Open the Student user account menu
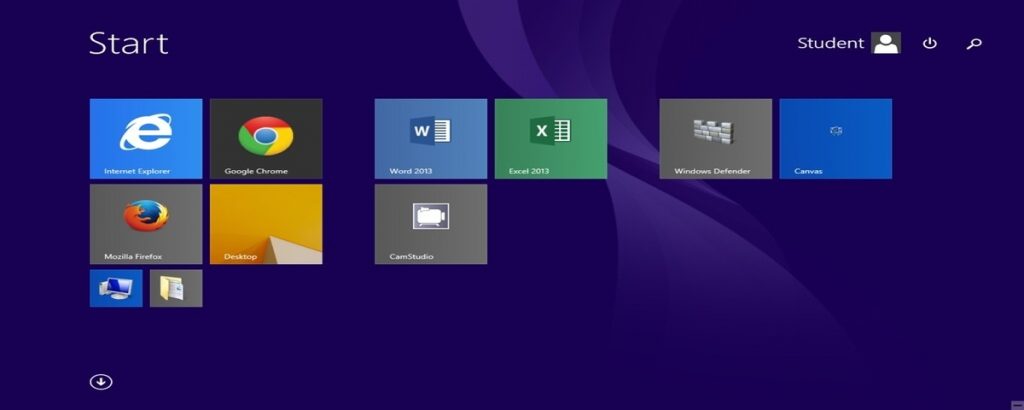The height and width of the screenshot is (410, 1024). pos(849,43)
